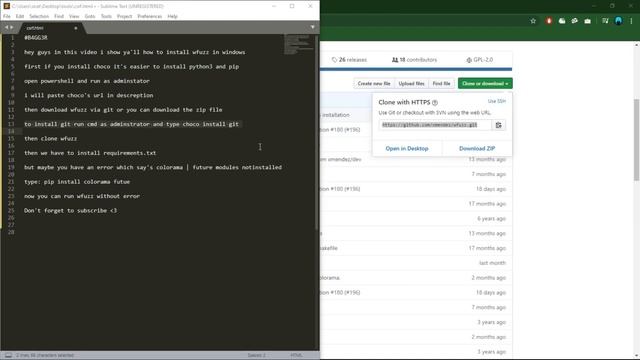The image size is (640, 360).
Task: Open 26 releases link
Action: pyautogui.click(x=349, y=60)
